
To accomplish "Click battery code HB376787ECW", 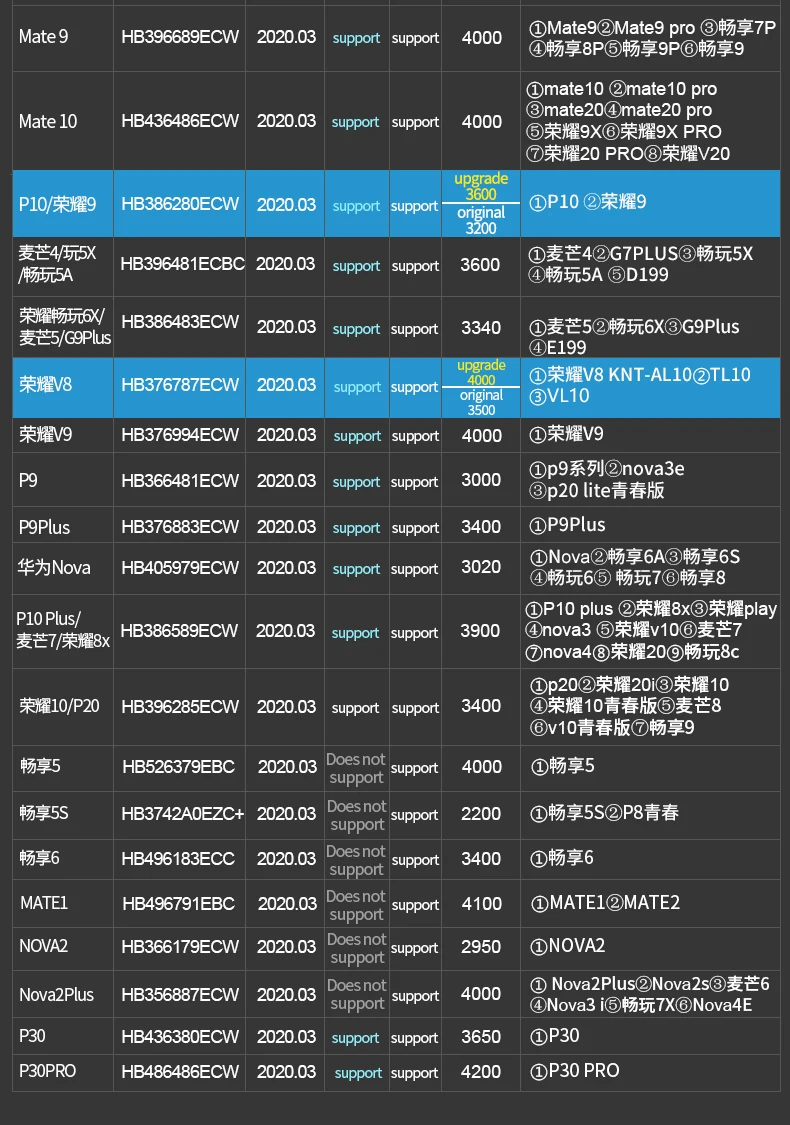I will click(179, 385).
